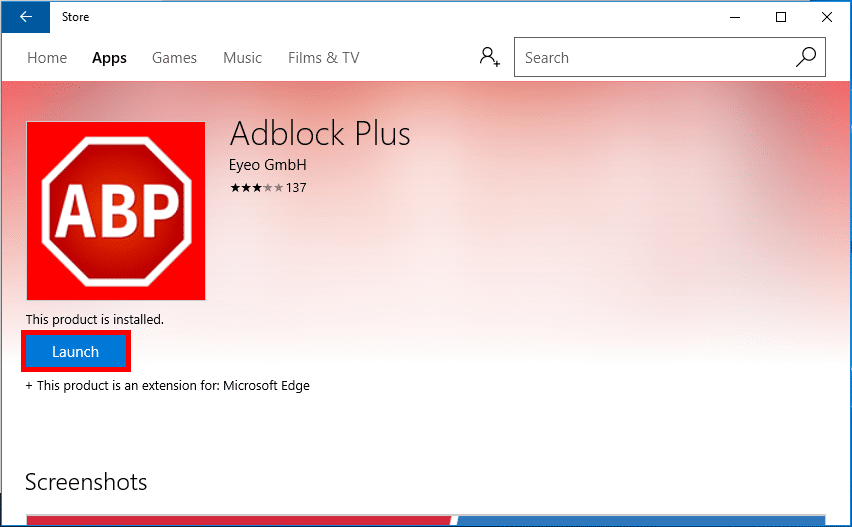Switch to the Apps tab
The width and height of the screenshot is (852, 527).
point(109,58)
